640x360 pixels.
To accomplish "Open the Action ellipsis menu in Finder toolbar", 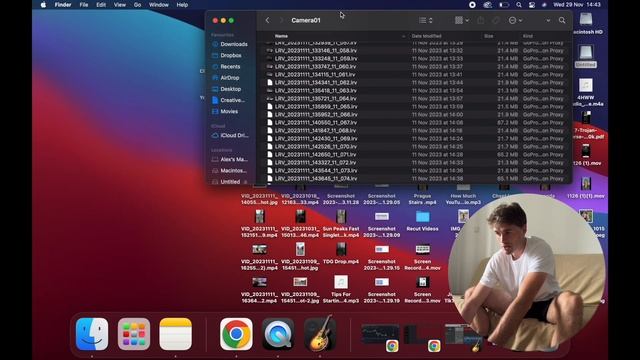I will pyautogui.click(x=515, y=20).
